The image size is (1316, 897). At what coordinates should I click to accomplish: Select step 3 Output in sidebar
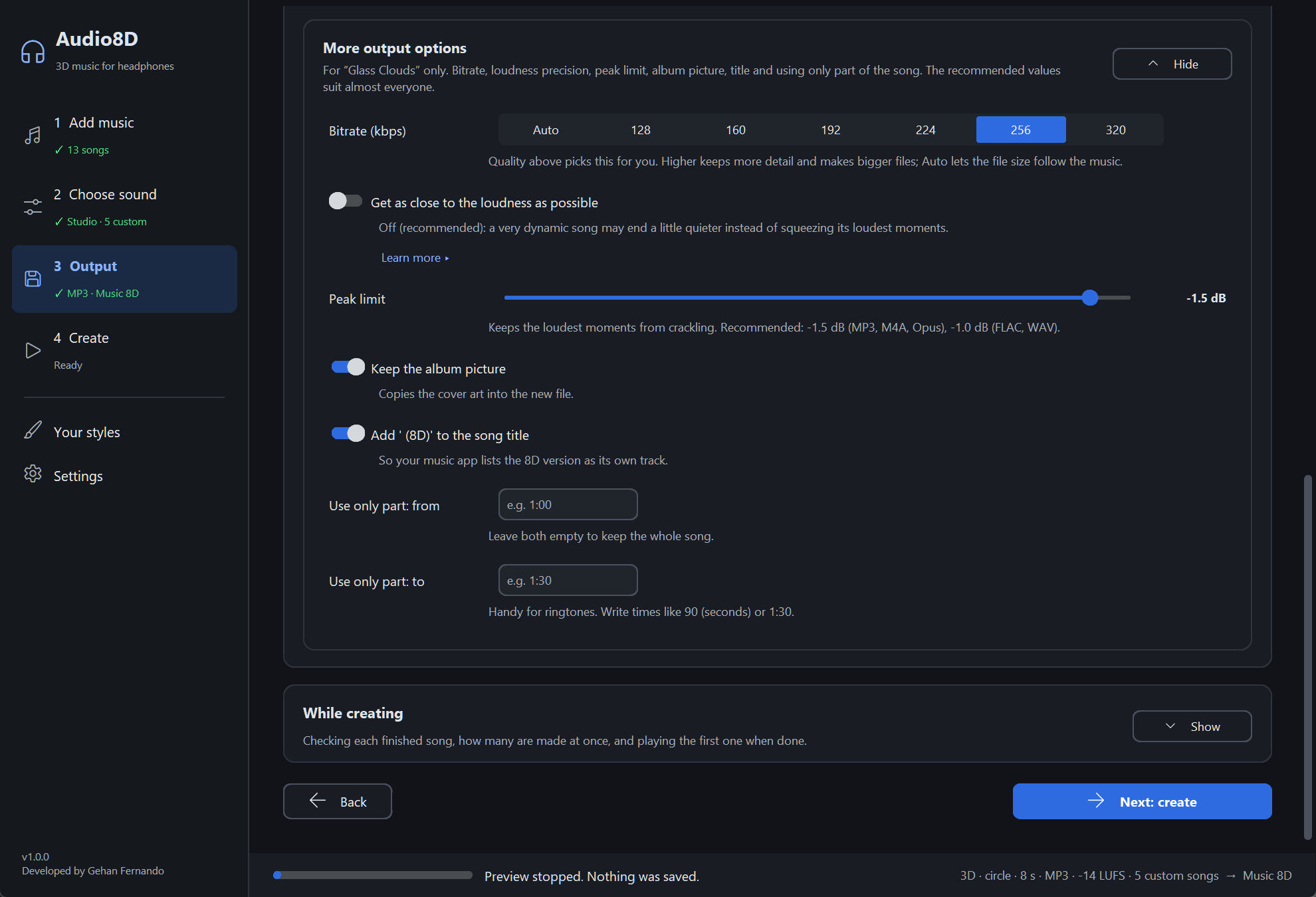tap(124, 279)
